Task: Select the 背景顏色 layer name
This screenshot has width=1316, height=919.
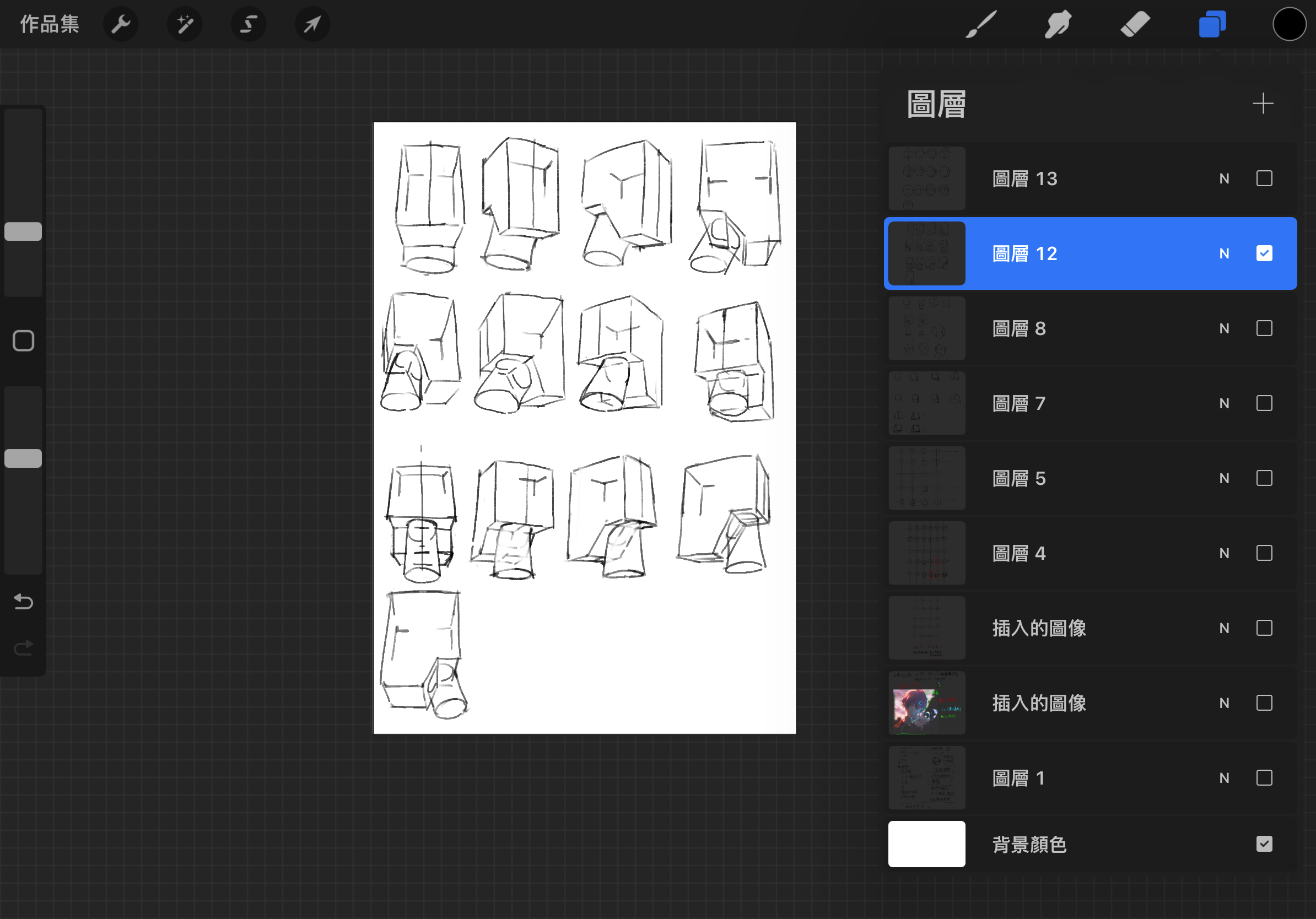Action: pyautogui.click(x=1029, y=844)
